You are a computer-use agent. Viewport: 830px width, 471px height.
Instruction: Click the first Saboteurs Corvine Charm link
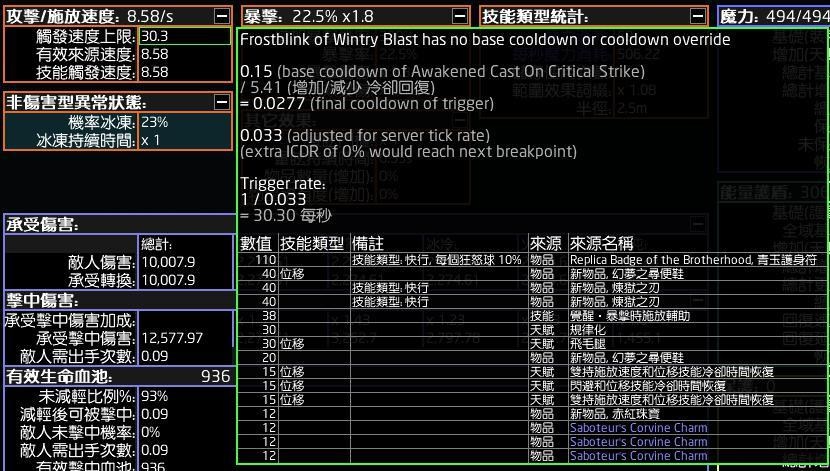point(638,427)
